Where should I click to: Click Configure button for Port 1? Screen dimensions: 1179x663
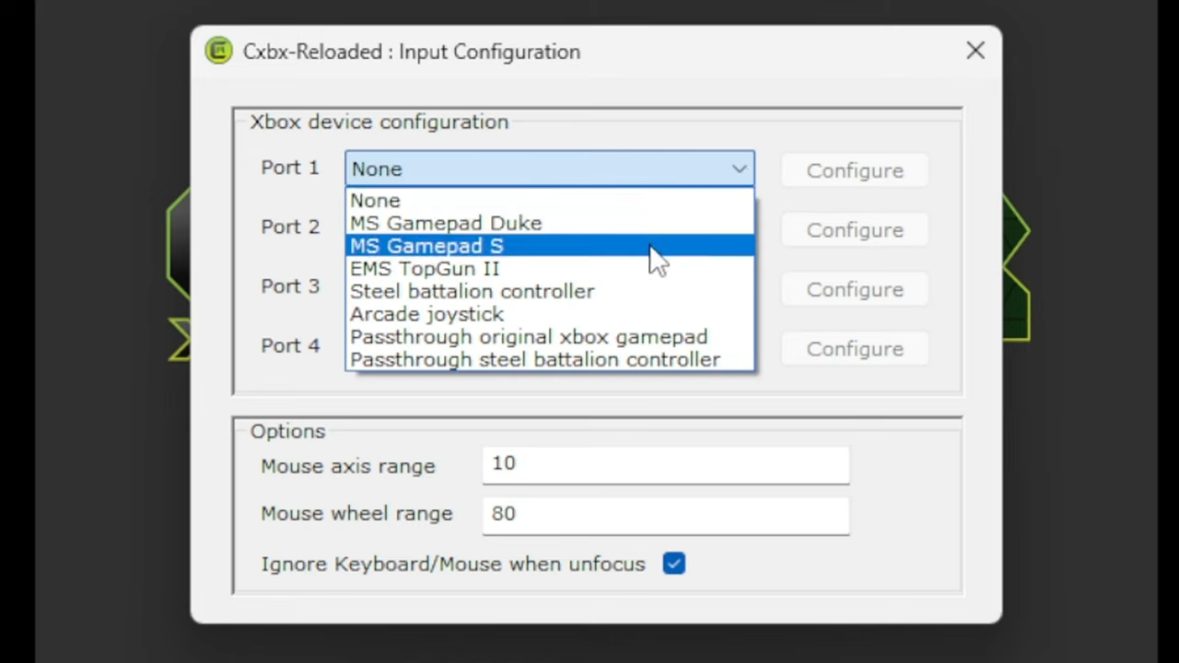tap(855, 171)
